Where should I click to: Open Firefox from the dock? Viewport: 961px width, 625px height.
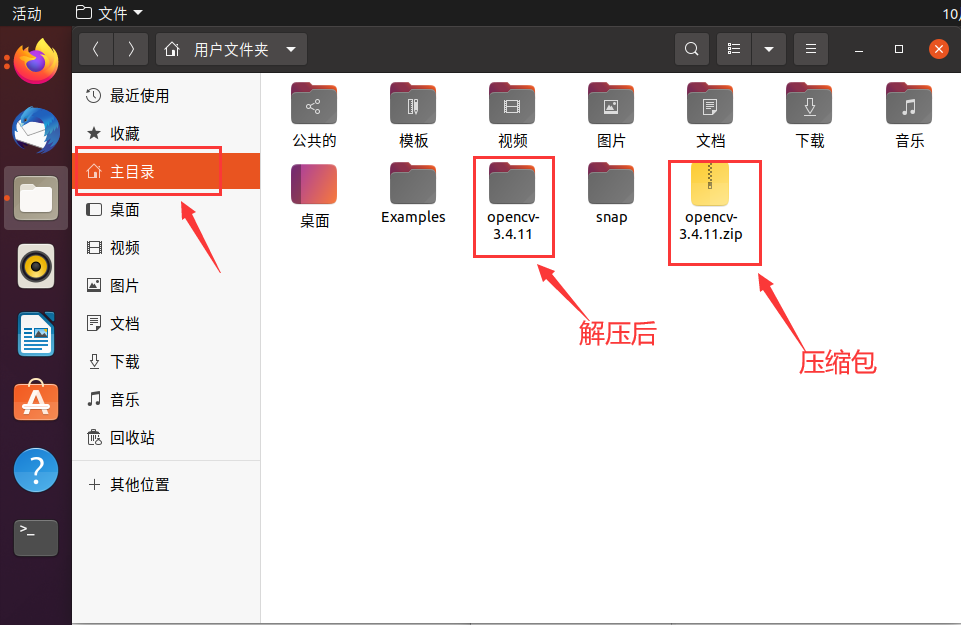35,60
